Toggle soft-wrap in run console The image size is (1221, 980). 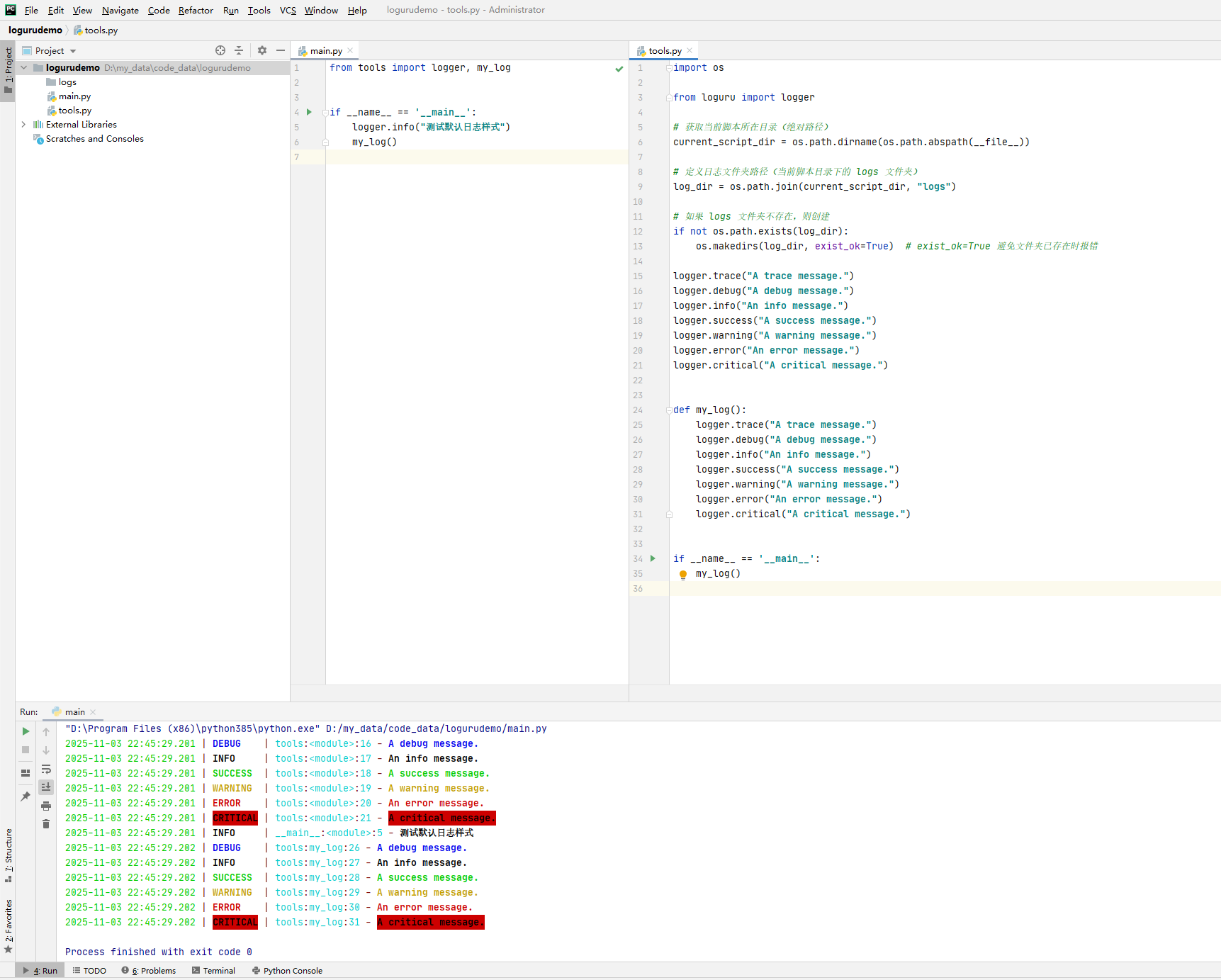click(46, 769)
